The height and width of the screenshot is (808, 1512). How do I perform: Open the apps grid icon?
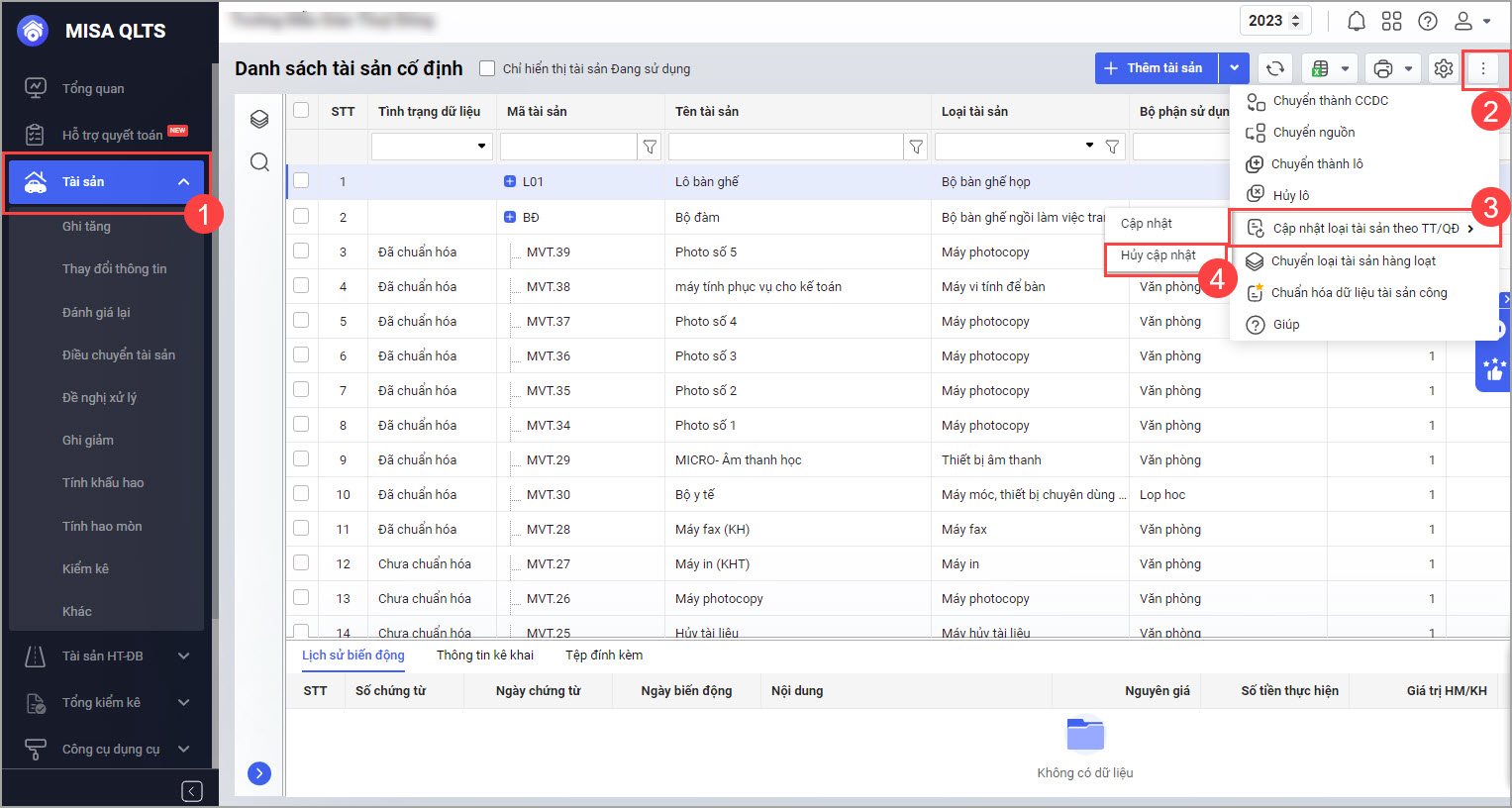click(x=1391, y=21)
